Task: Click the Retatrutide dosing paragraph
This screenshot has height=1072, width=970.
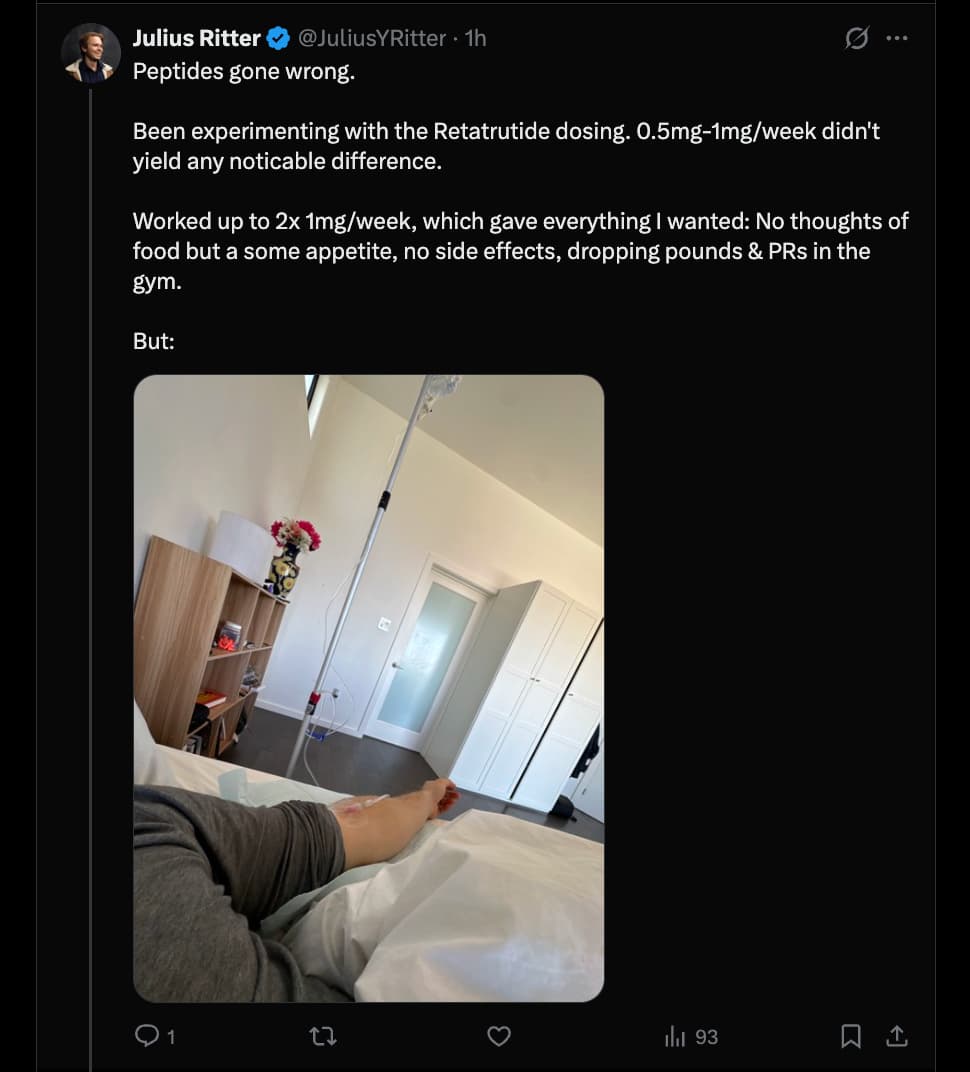Action: point(506,146)
